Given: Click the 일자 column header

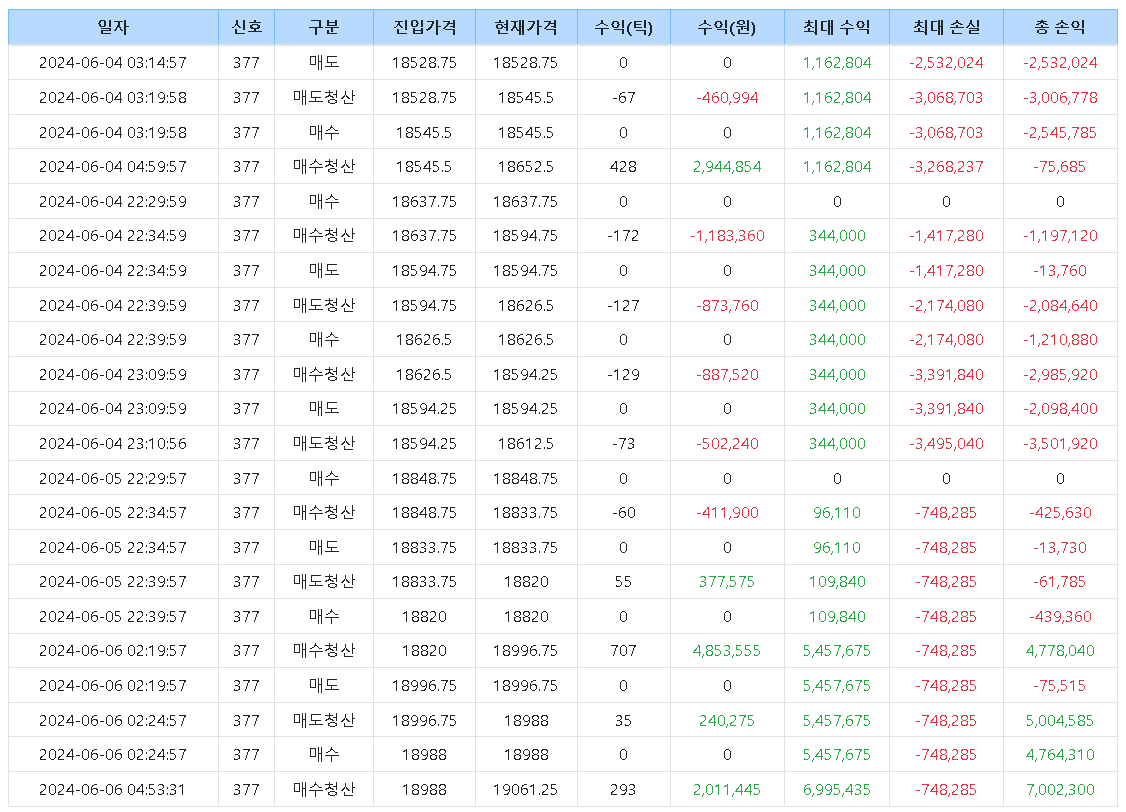Looking at the screenshot, I should (x=113, y=28).
